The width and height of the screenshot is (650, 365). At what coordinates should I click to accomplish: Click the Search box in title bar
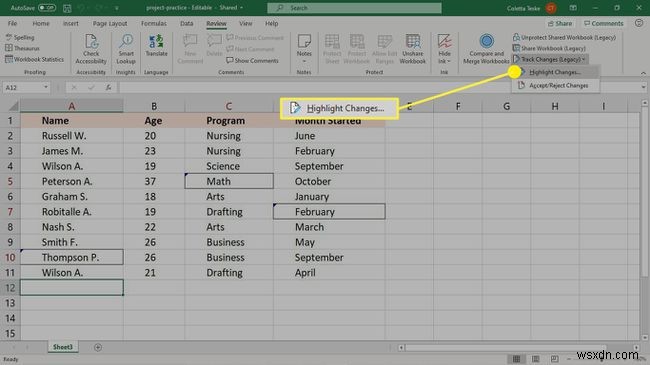[x=354, y=8]
